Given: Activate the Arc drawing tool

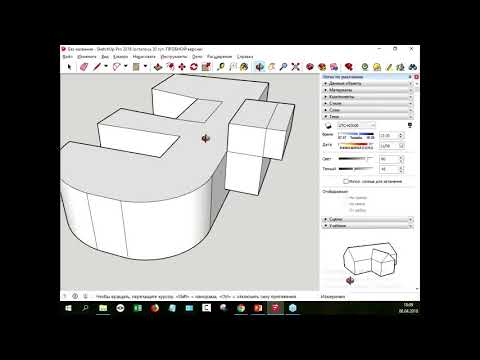Looking at the screenshot, I should pos(116,67).
